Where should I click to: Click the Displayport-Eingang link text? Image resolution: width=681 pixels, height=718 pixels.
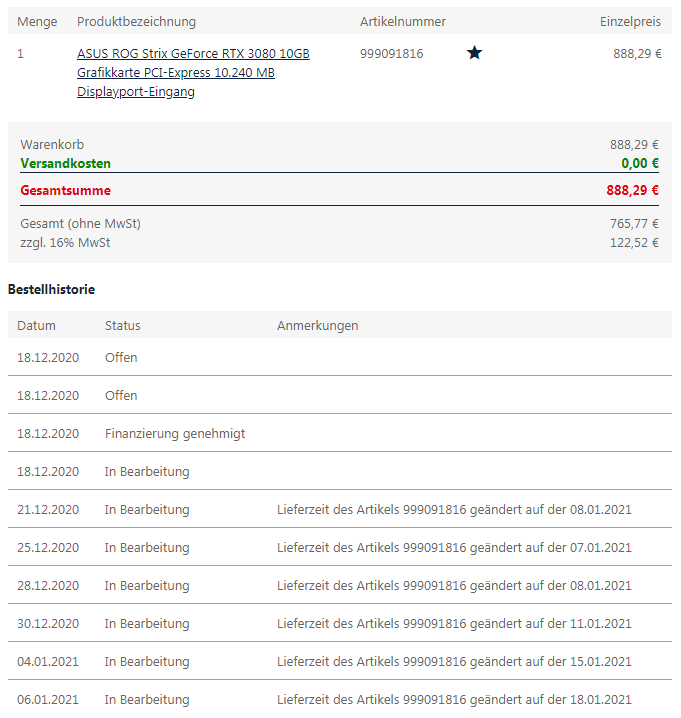pos(136,92)
